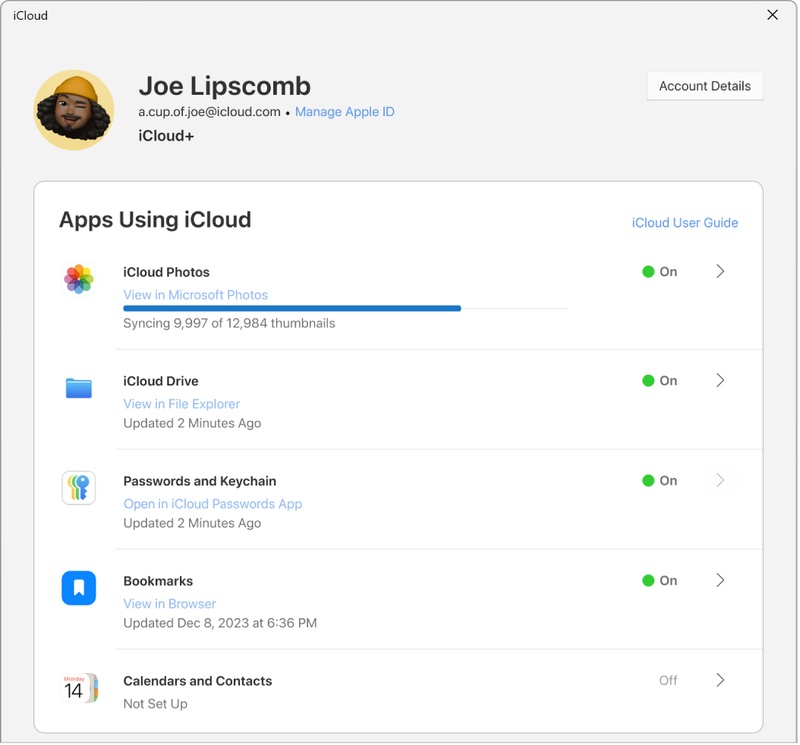Viewport: 800px width, 745px height.
Task: Enable Calendars and Contacts syncing
Action: click(x=667, y=680)
